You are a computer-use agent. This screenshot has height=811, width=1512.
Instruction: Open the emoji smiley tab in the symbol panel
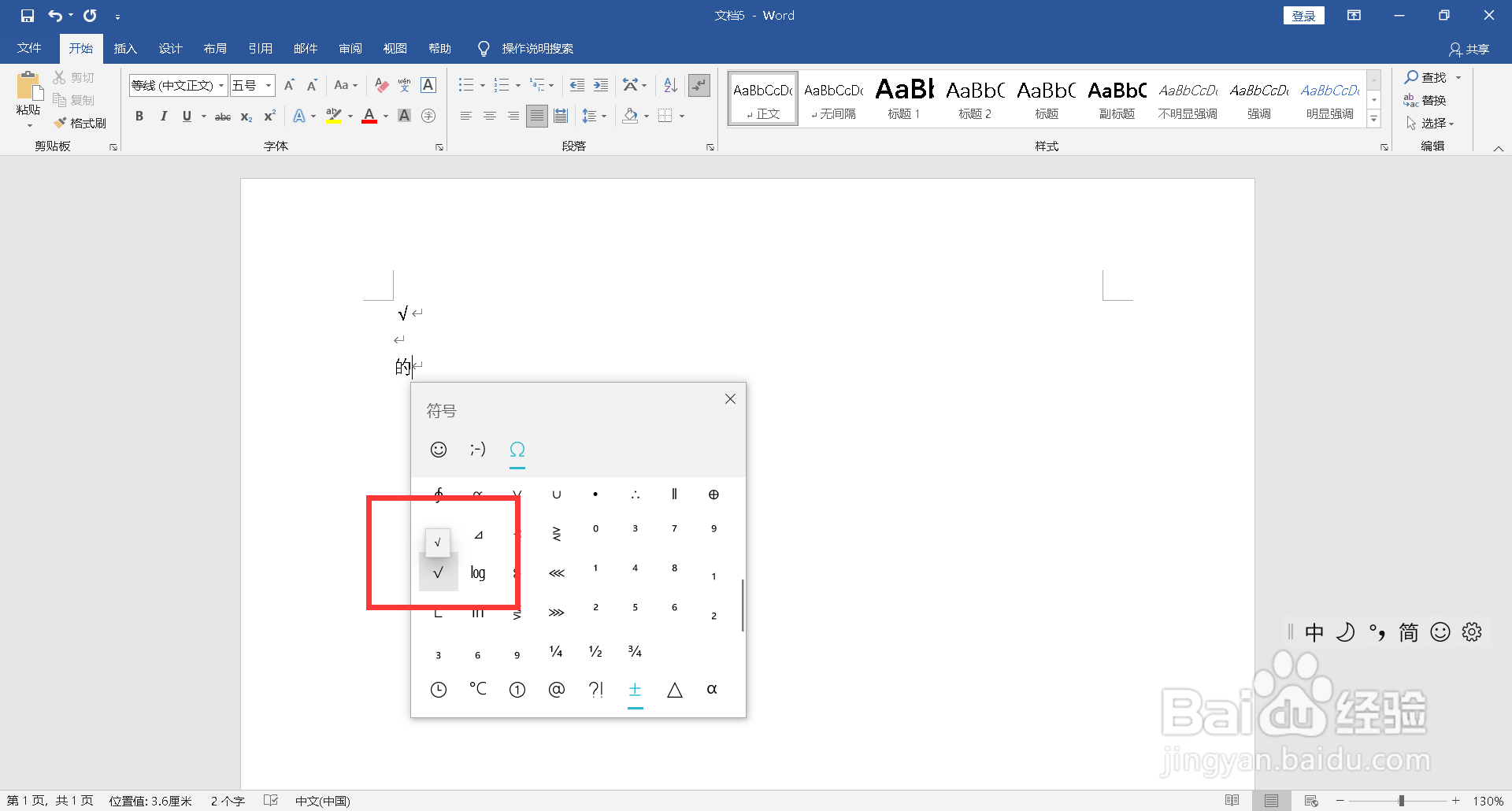(x=439, y=450)
